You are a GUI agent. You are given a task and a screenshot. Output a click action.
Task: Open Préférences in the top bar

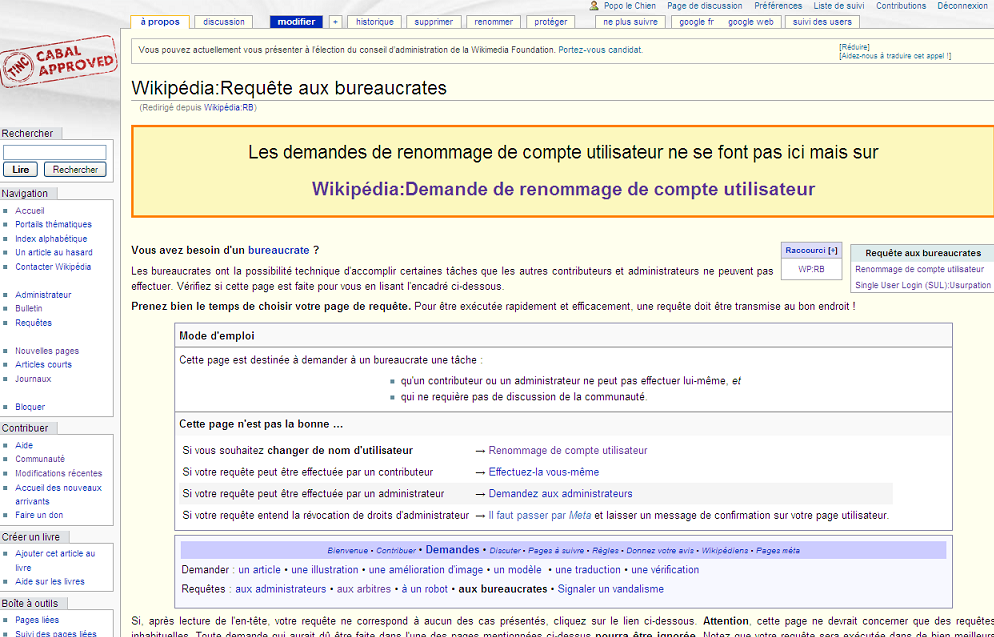click(778, 6)
